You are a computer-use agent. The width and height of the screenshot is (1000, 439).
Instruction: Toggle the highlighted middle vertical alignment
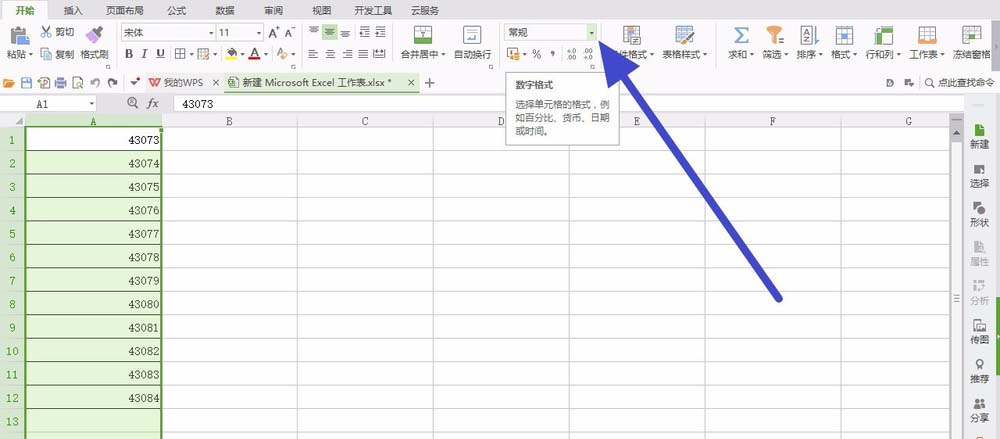[329, 33]
